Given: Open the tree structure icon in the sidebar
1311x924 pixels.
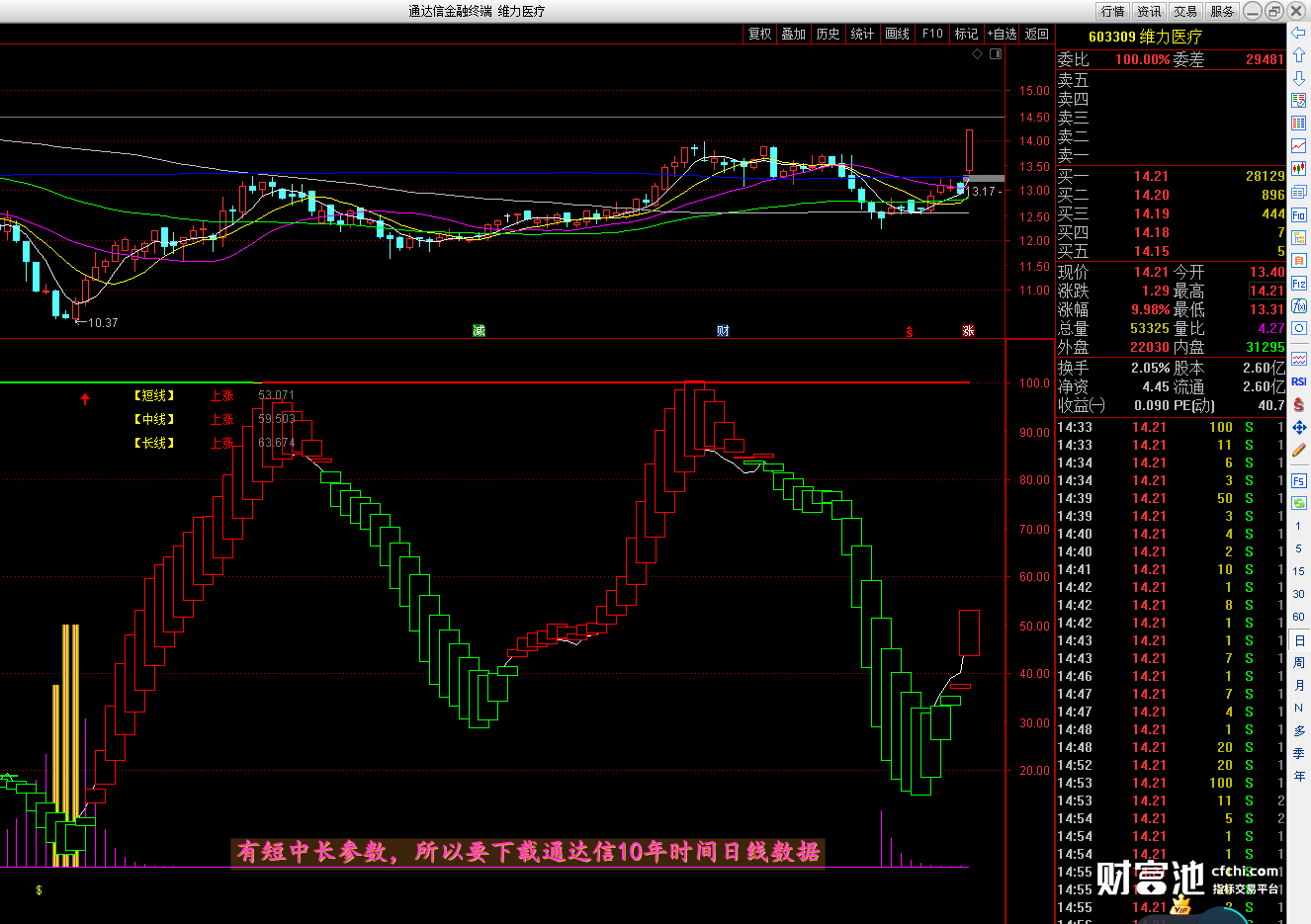Looking at the screenshot, I should 1299,237.
